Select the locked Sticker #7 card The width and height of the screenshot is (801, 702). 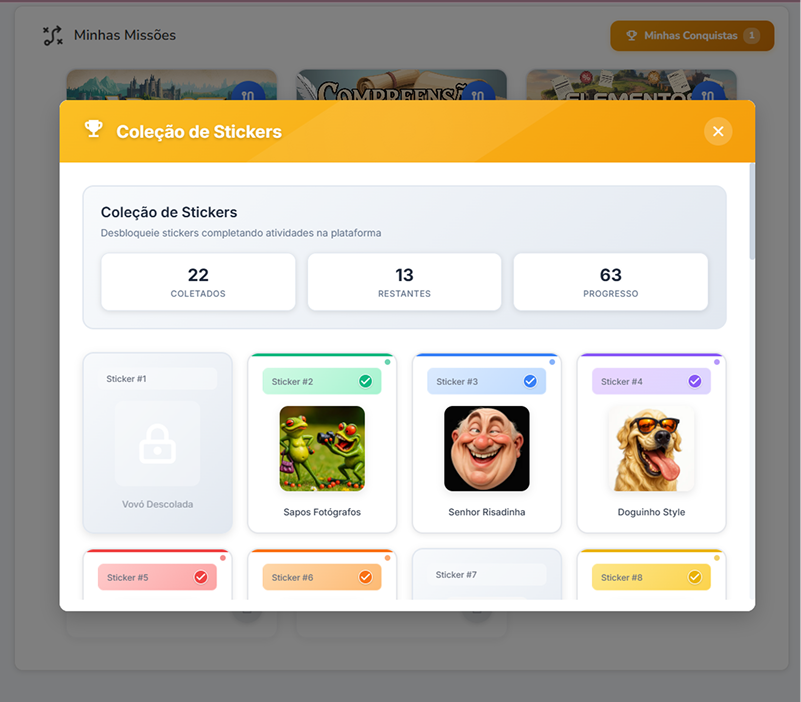click(487, 574)
